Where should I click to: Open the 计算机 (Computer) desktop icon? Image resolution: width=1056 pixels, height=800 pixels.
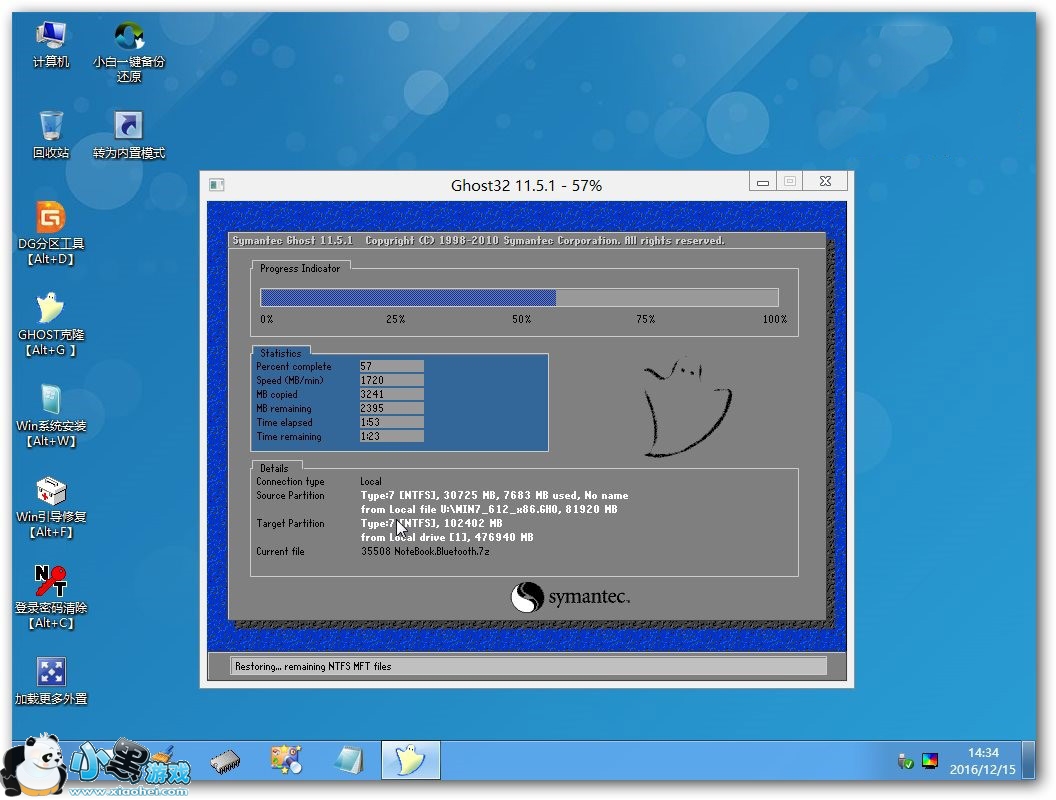pyautogui.click(x=51, y=36)
